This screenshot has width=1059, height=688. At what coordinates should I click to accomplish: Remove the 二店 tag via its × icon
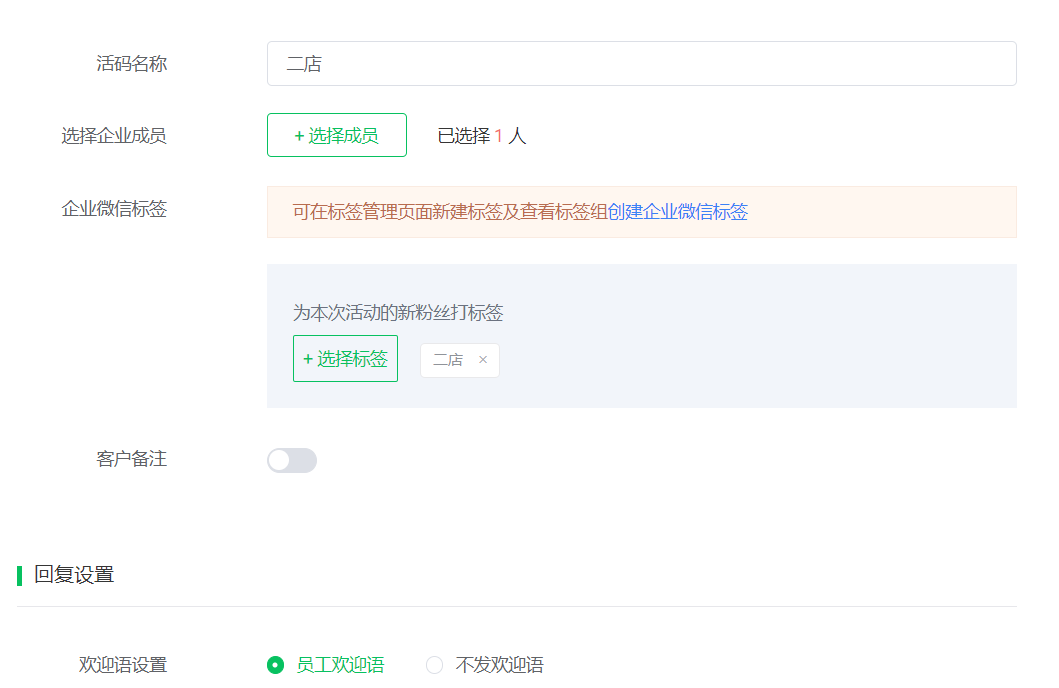click(483, 359)
